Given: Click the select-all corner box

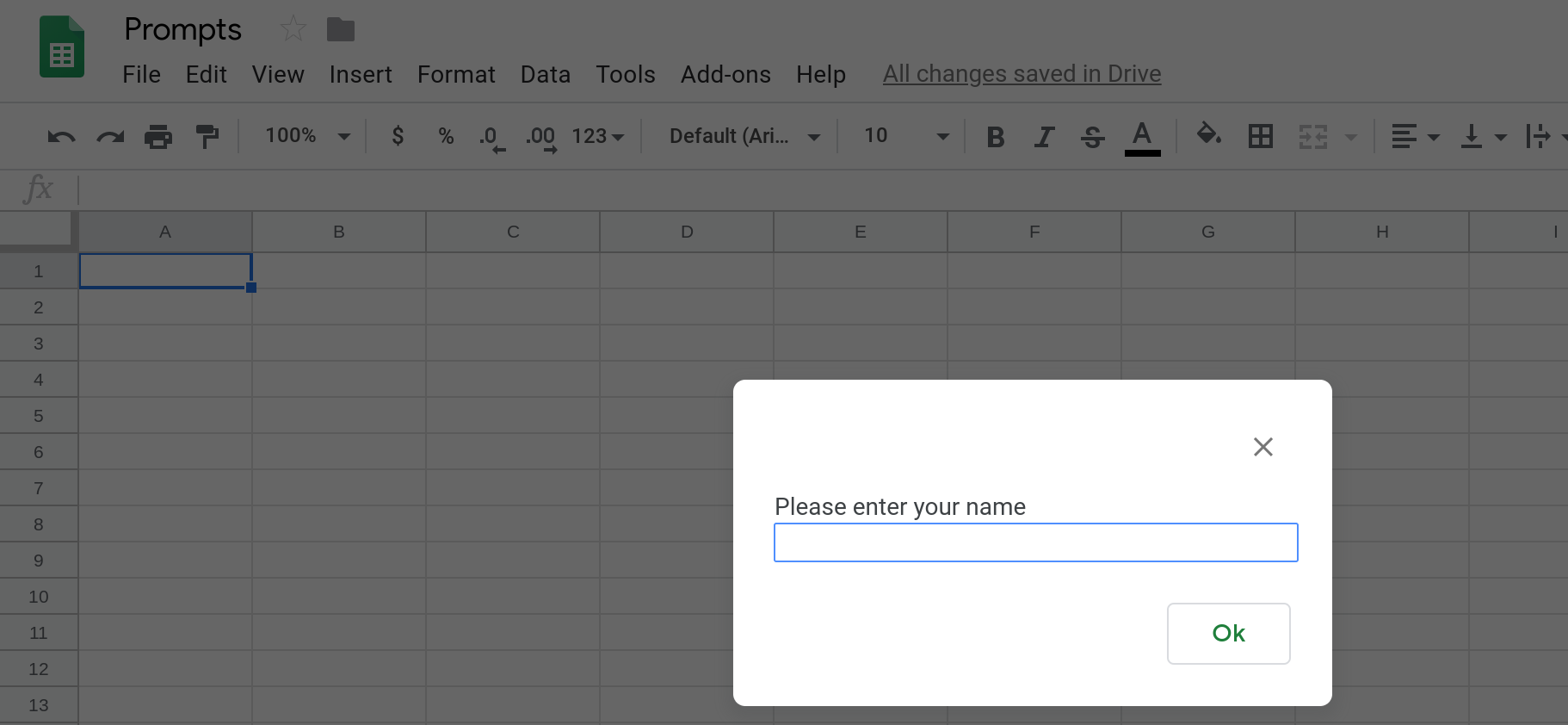Looking at the screenshot, I should [x=37, y=230].
